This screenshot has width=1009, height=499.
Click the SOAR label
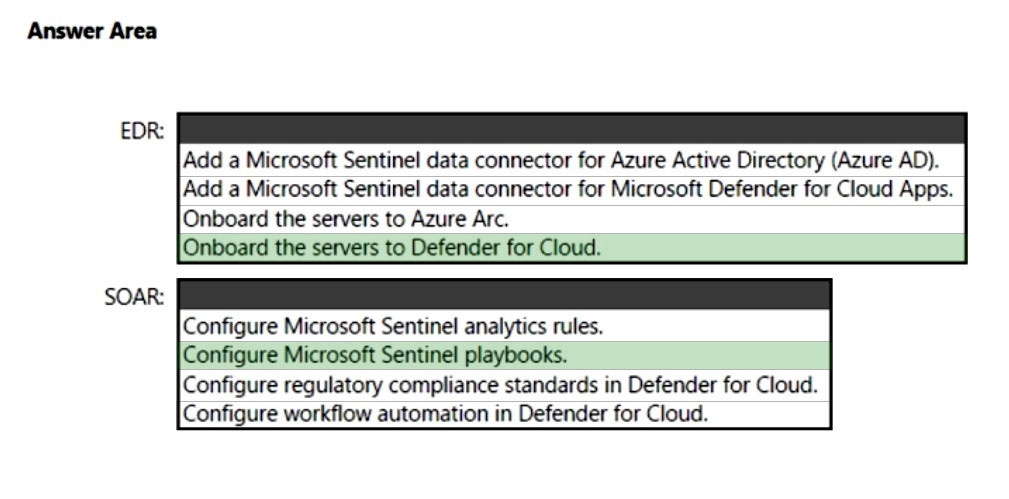point(136,296)
